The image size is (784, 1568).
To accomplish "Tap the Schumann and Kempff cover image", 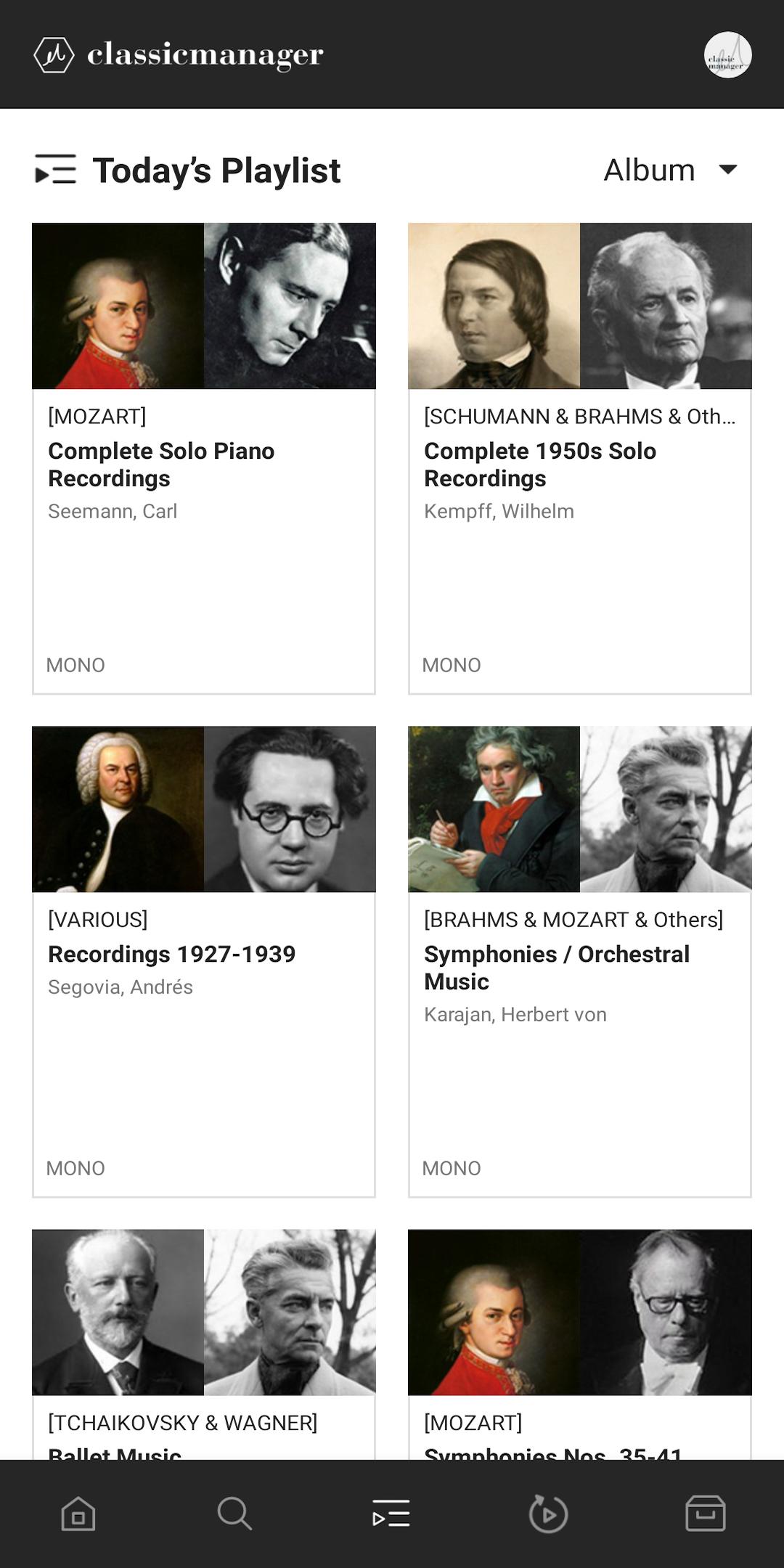I will pos(580,306).
